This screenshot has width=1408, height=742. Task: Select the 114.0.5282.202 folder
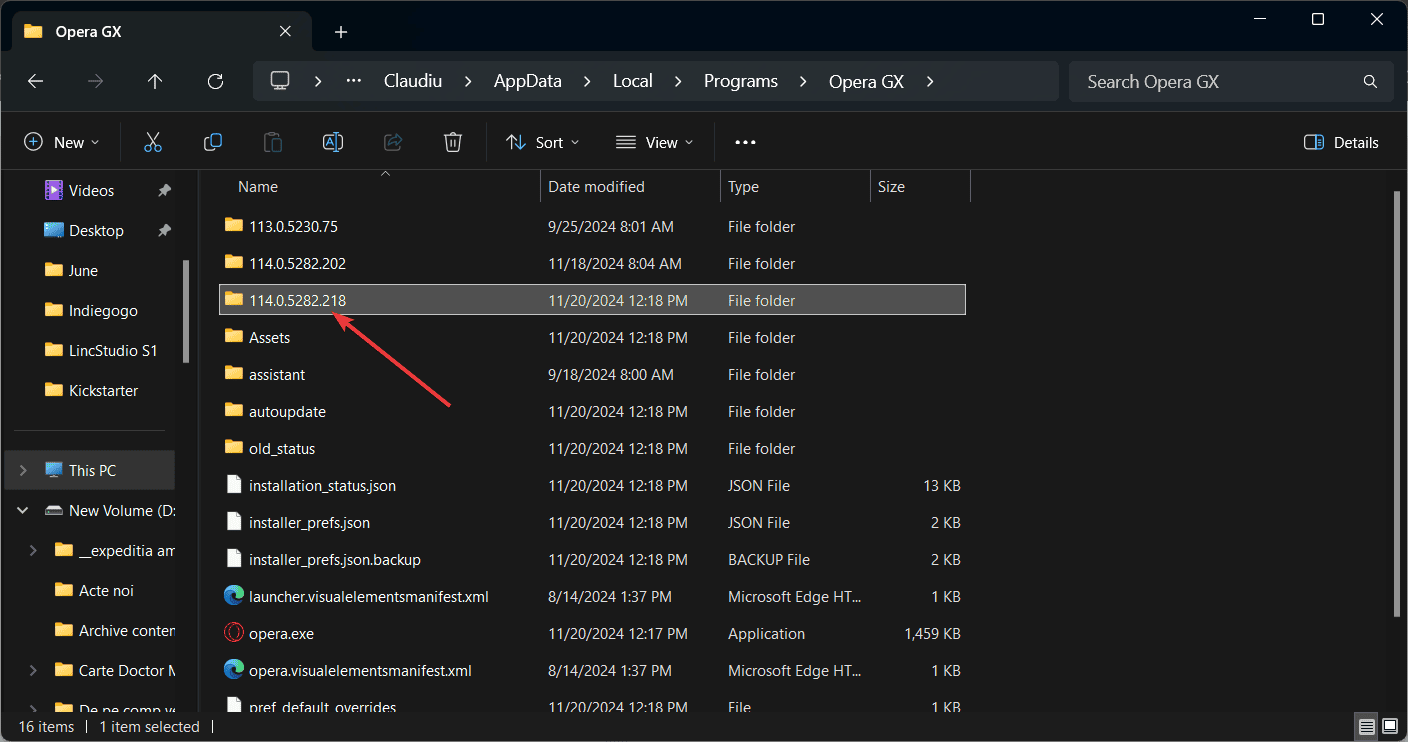tap(592, 264)
